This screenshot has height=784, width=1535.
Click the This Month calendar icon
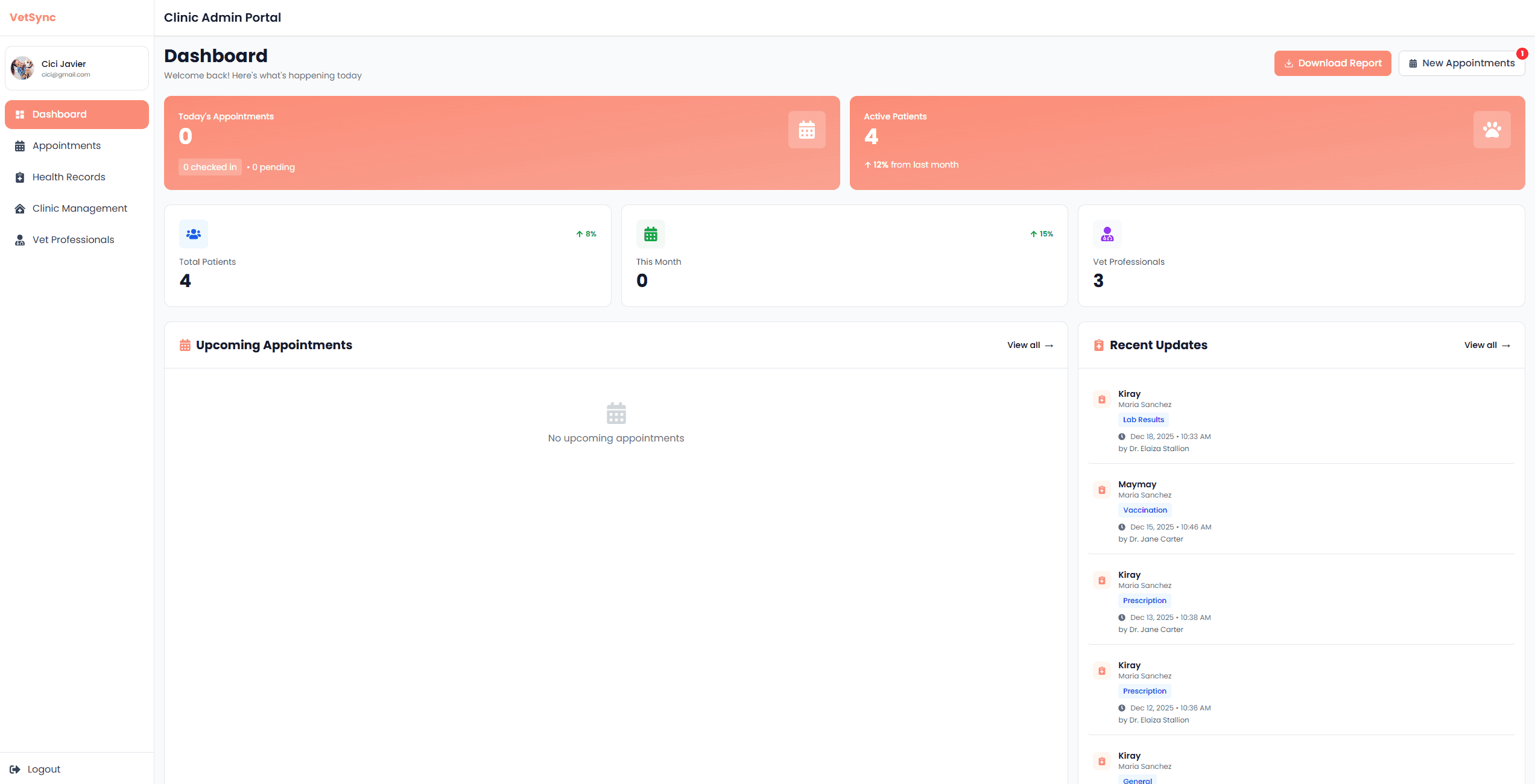(651, 234)
